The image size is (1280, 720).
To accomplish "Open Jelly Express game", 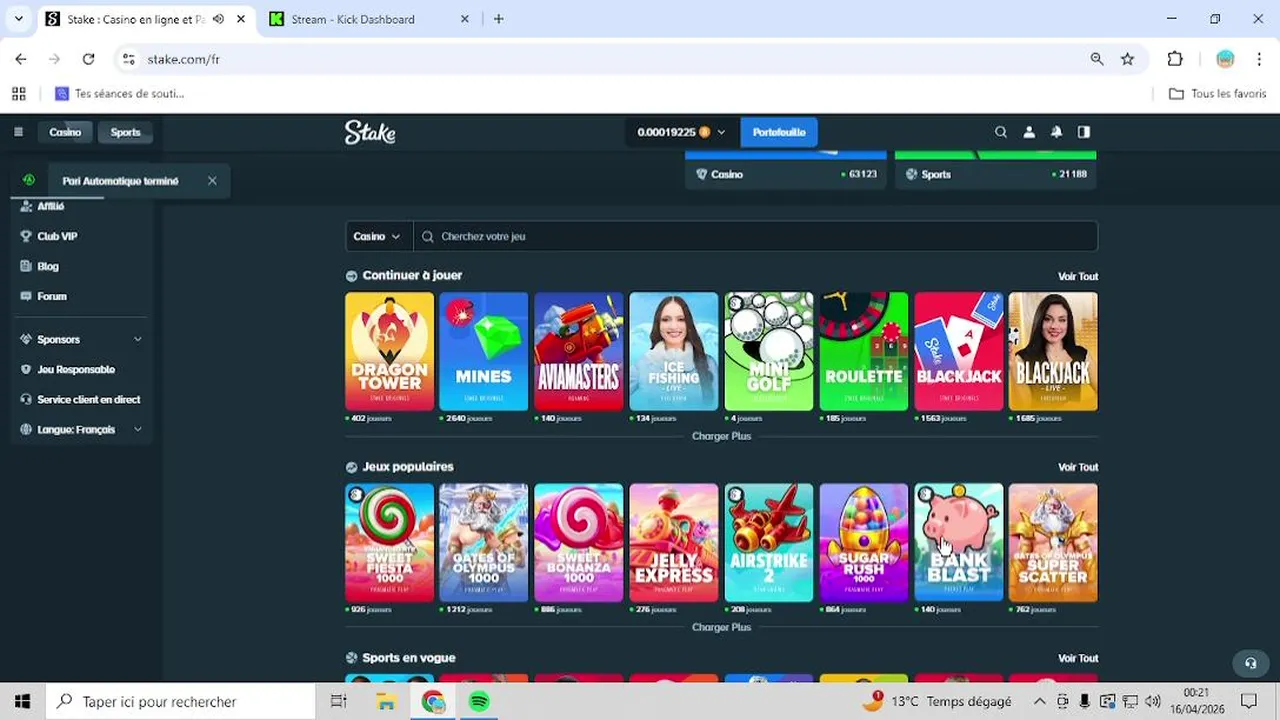I will coord(673,542).
